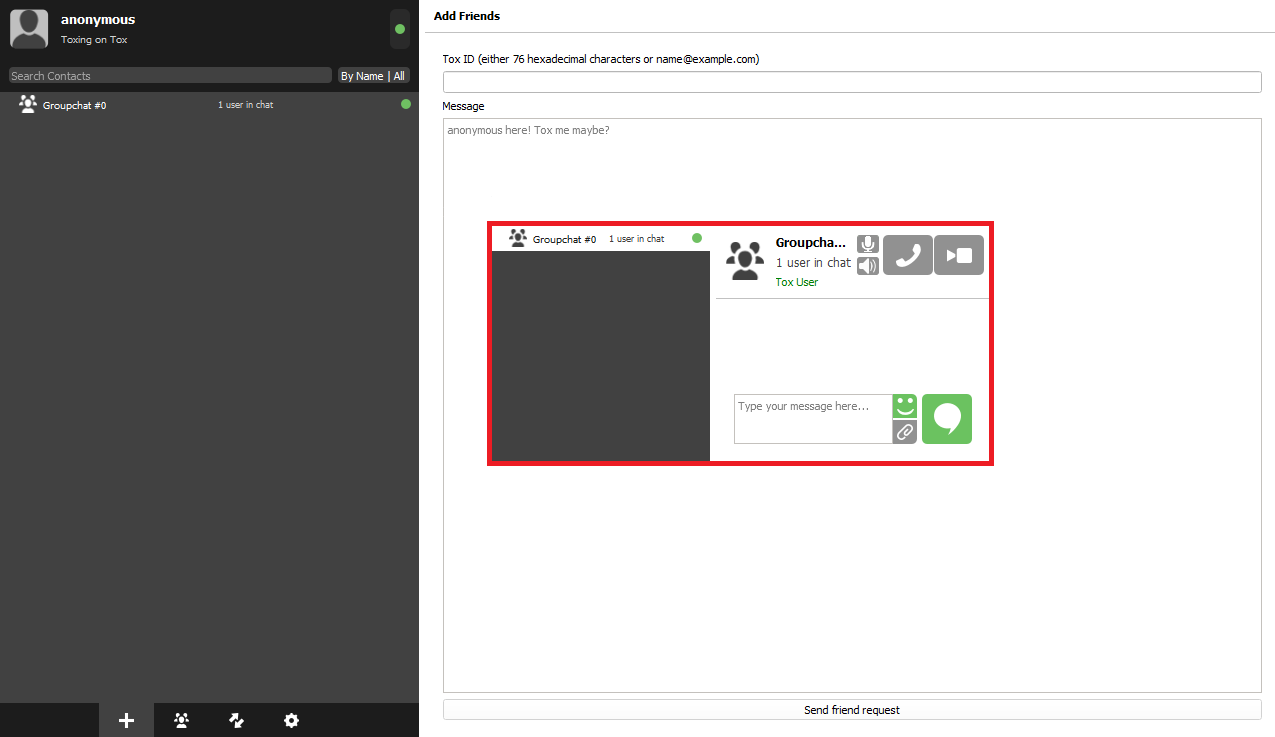The height and width of the screenshot is (737, 1275).
Task: Click the "Toxing on Tox" status message
Action: (x=94, y=40)
